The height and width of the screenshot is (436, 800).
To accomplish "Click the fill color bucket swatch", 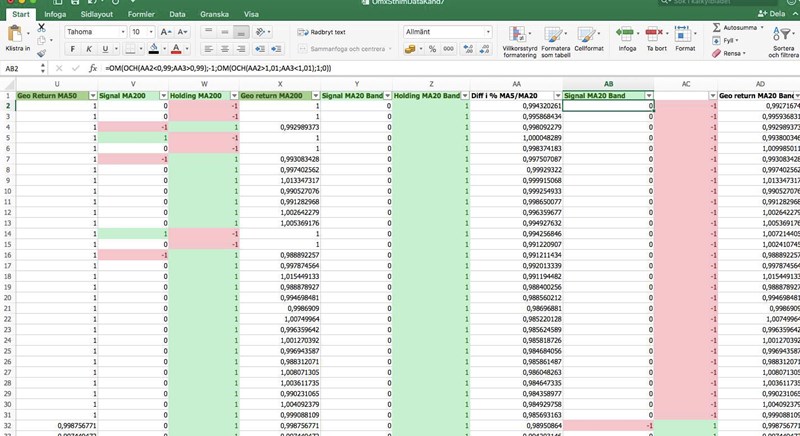I will coord(153,49).
